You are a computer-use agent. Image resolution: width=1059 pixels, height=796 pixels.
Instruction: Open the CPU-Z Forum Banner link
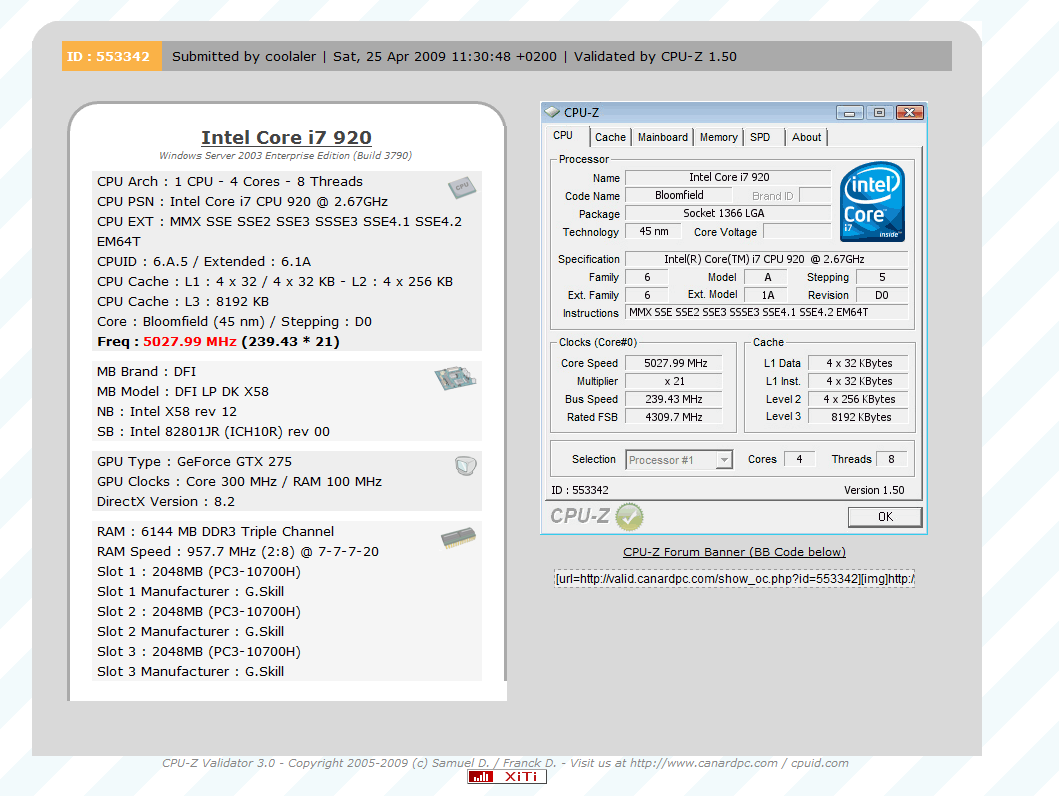[734, 552]
